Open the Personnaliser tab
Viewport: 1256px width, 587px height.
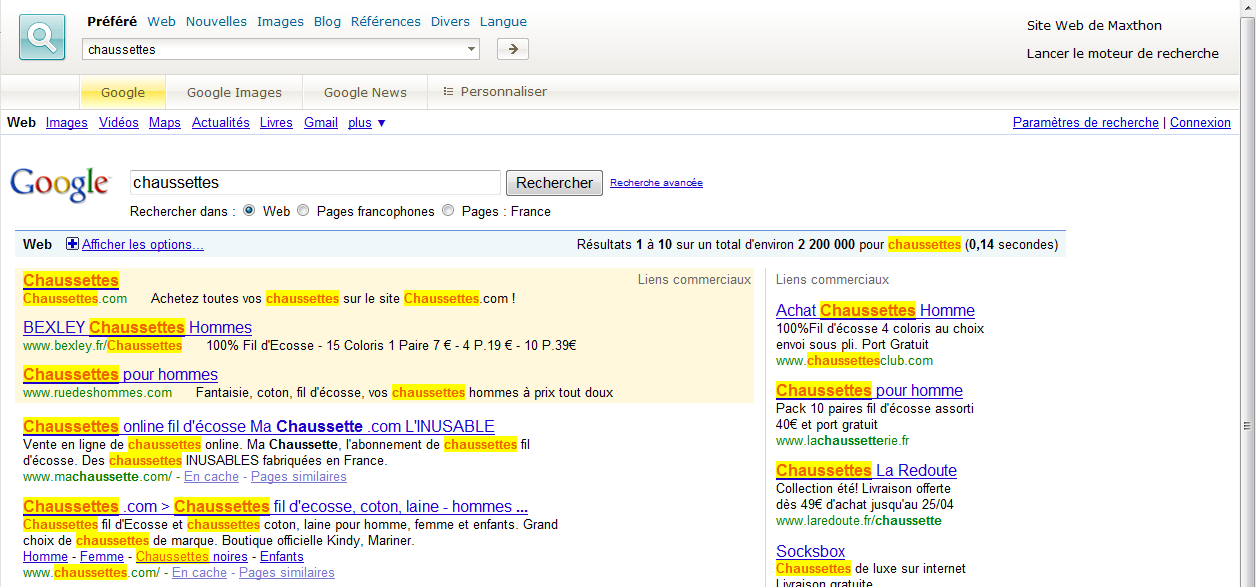click(495, 92)
